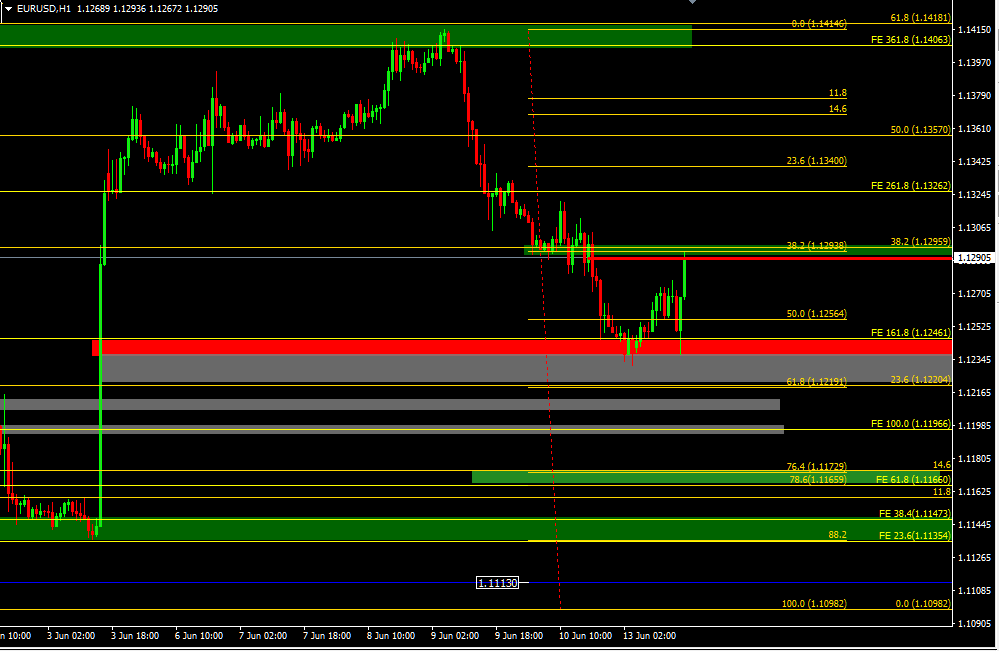
Task: Click the 76.4 (1.11729) retracement label
Action: (x=816, y=467)
